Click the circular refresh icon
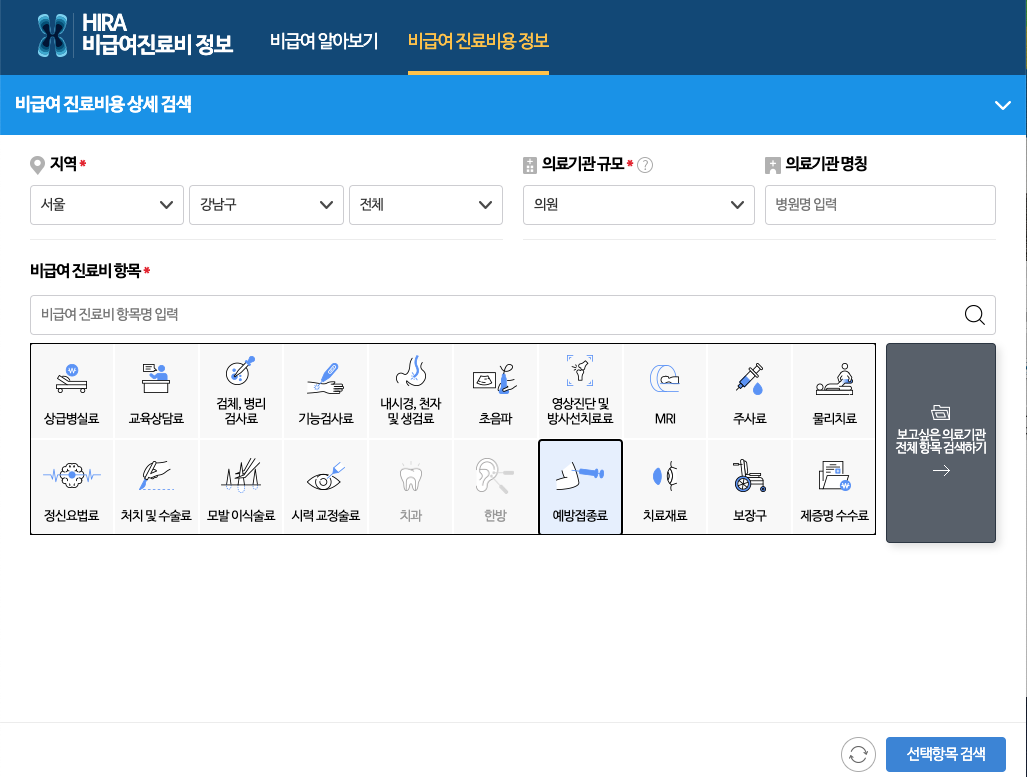The height and width of the screenshot is (777, 1027). (858, 755)
